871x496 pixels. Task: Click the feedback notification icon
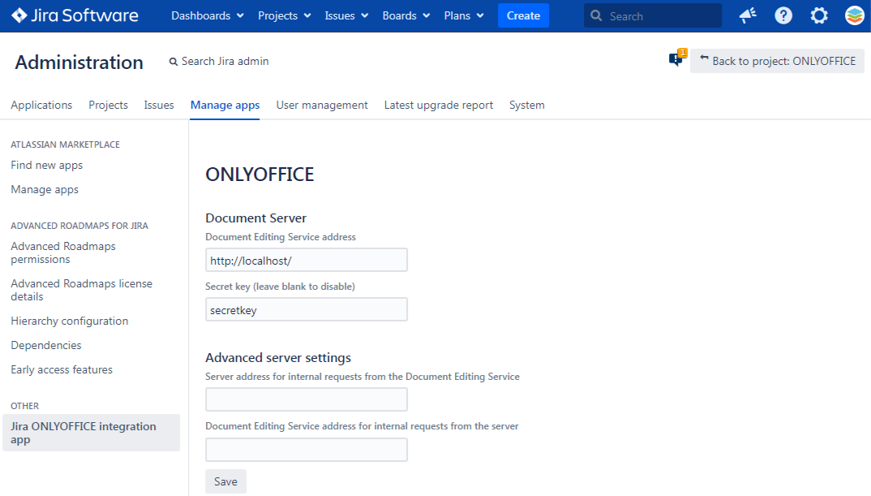click(x=676, y=60)
